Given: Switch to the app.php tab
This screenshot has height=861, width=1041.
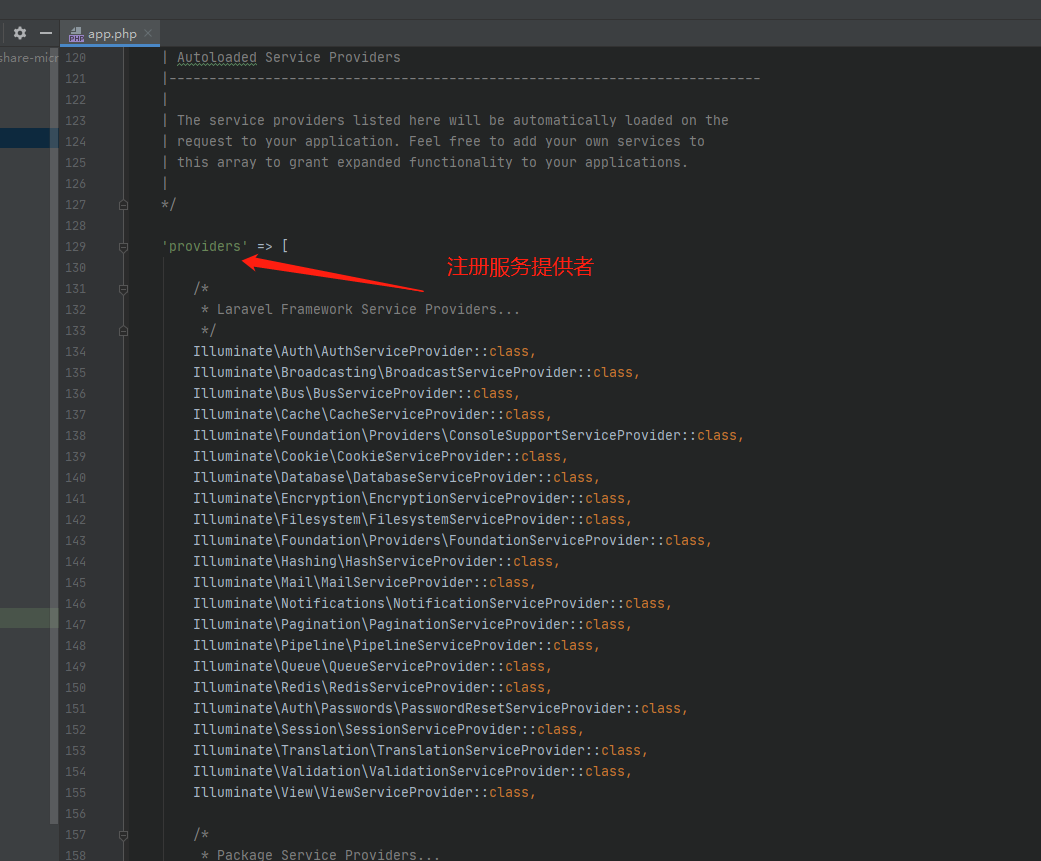Looking at the screenshot, I should [112, 34].
